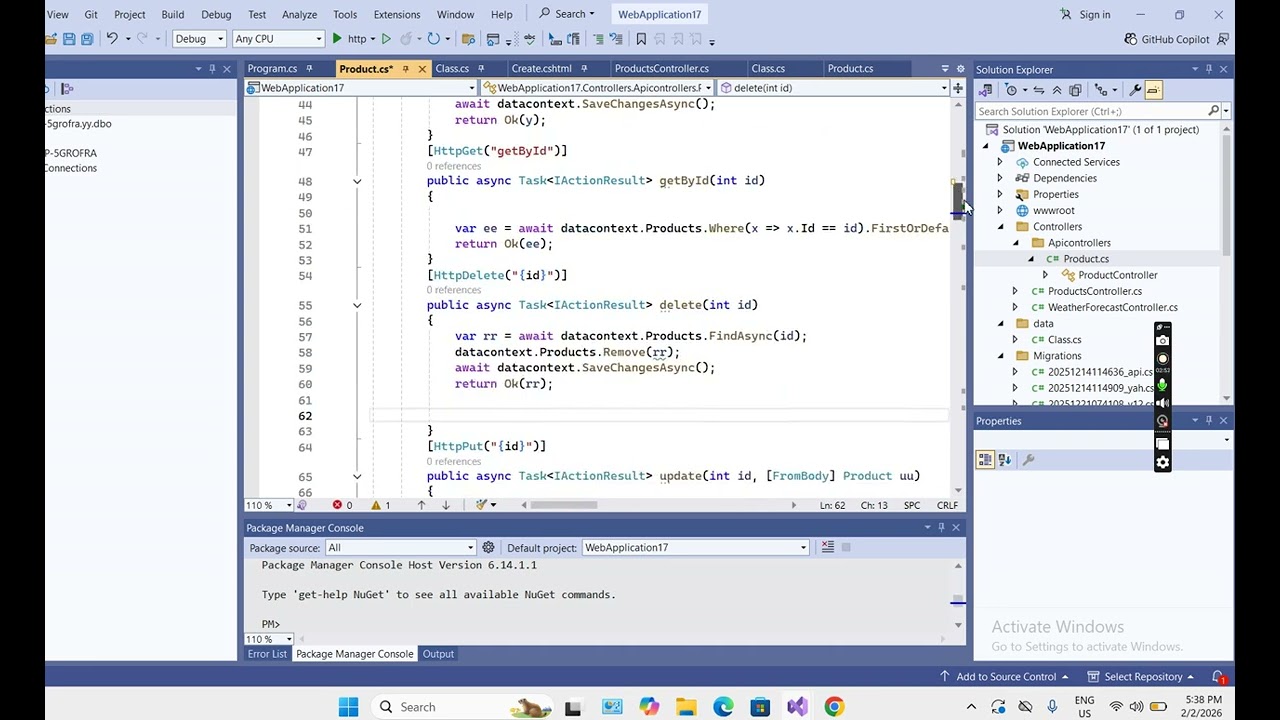The width and height of the screenshot is (1280, 720).
Task: Click Alphabetical sort icon in Properties panel
Action: pyautogui.click(x=1004, y=460)
